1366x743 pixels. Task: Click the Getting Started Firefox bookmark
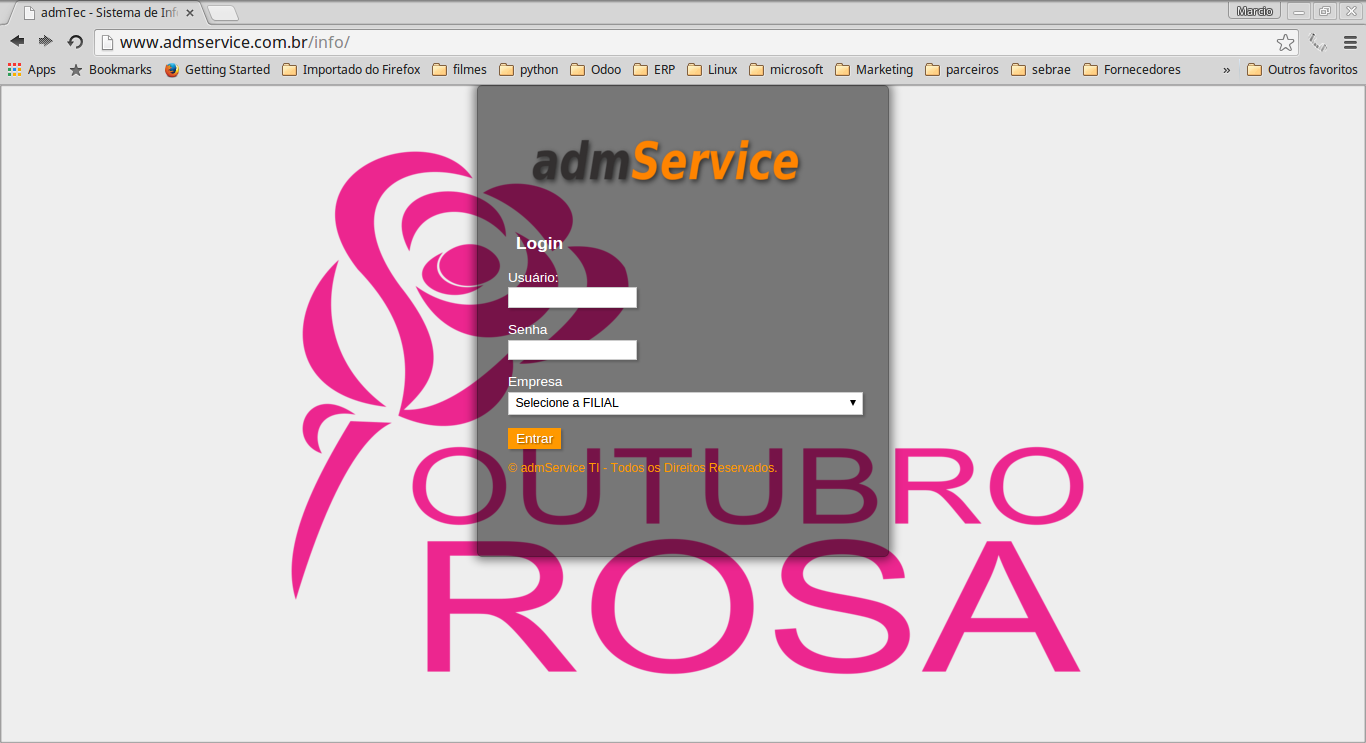click(x=217, y=70)
